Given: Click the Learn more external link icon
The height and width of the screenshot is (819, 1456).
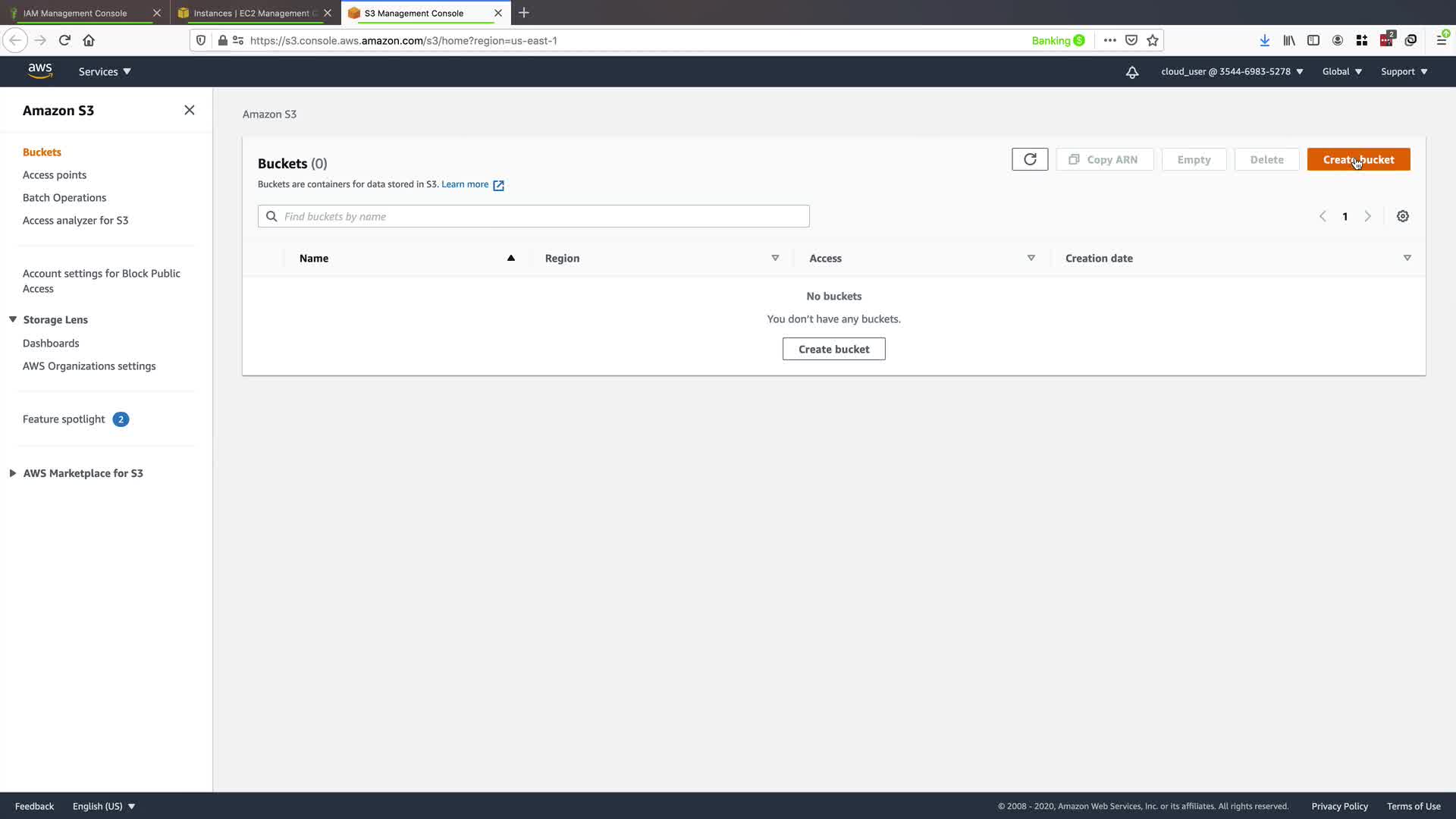Looking at the screenshot, I should tap(498, 185).
